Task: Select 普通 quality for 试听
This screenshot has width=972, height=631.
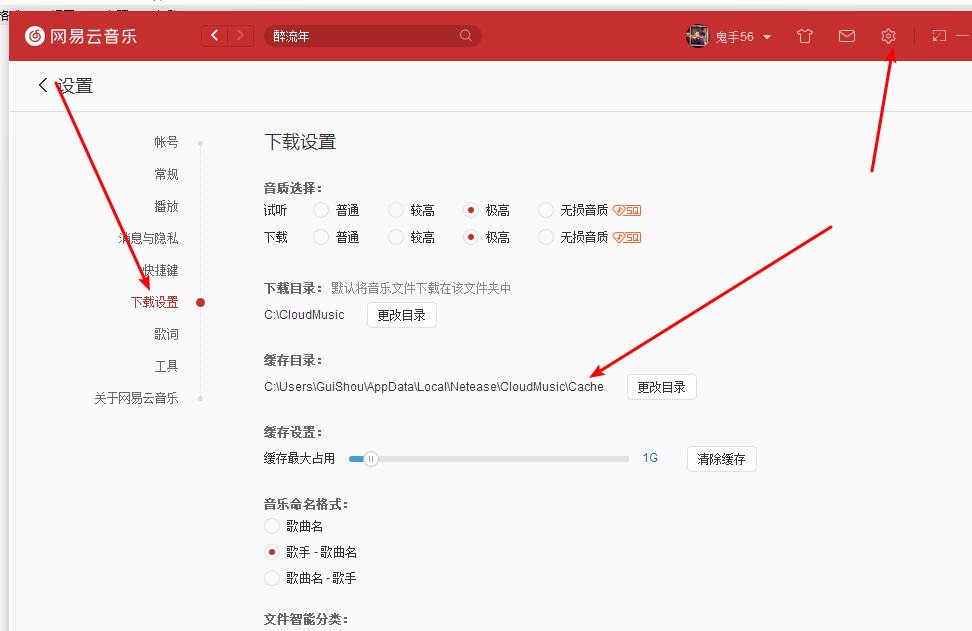Action: 321,211
